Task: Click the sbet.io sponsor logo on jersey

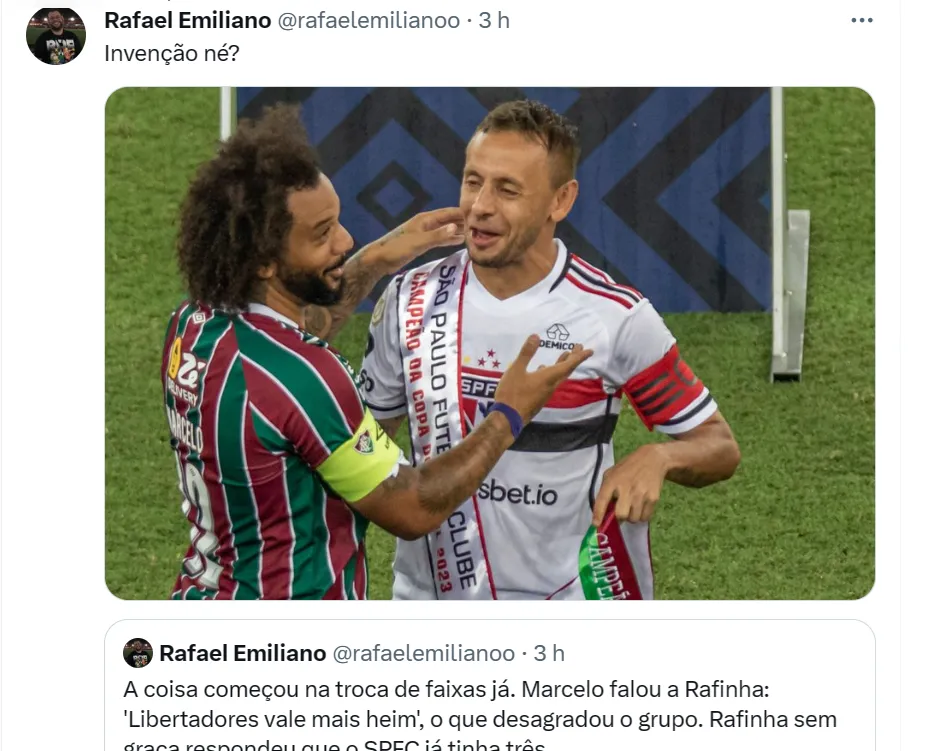Action: coord(518,493)
